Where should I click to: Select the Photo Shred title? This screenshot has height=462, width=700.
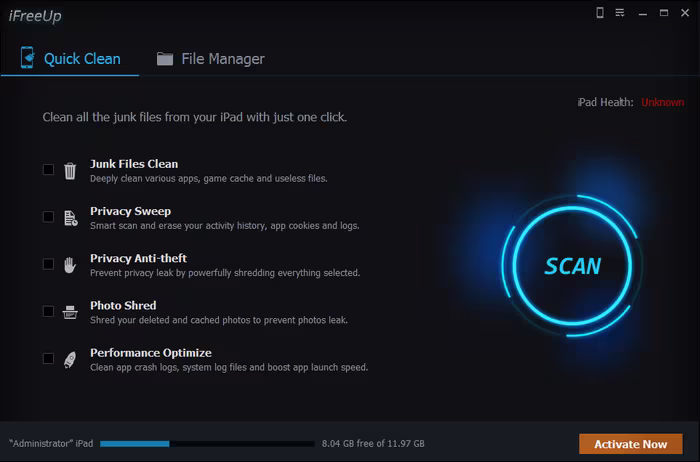pyautogui.click(x=123, y=306)
